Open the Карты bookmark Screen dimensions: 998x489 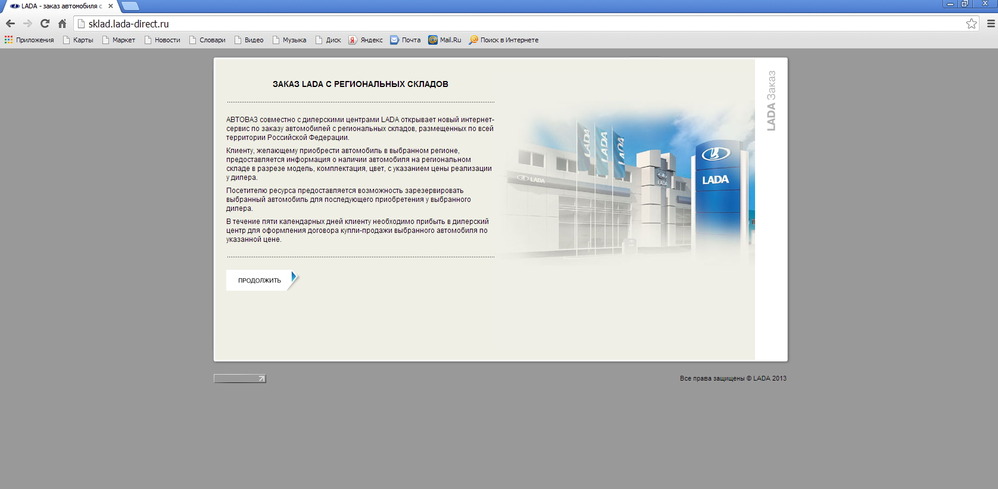[x=78, y=39]
